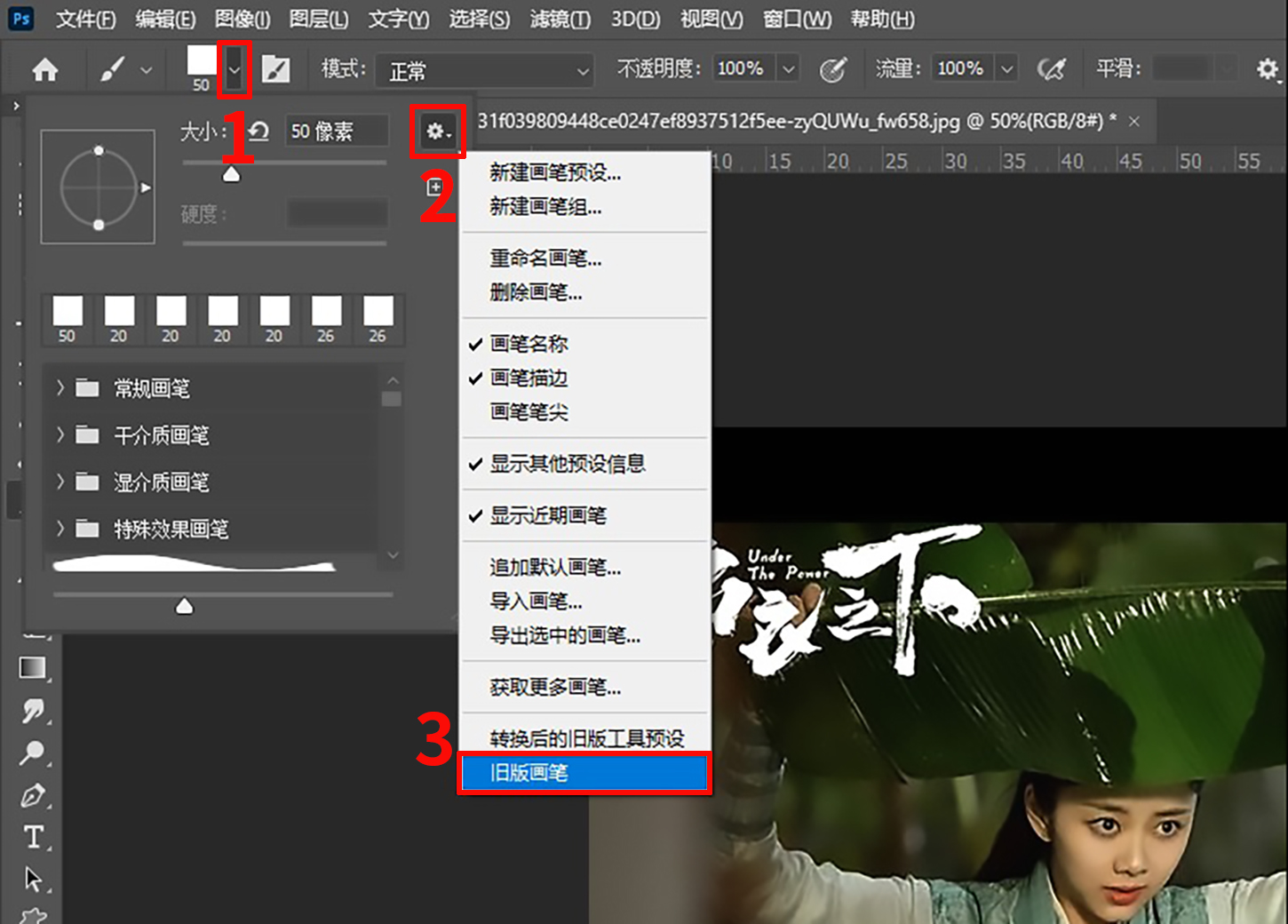1288x924 pixels.
Task: Click the opacity pressure toggle icon
Action: click(x=833, y=68)
